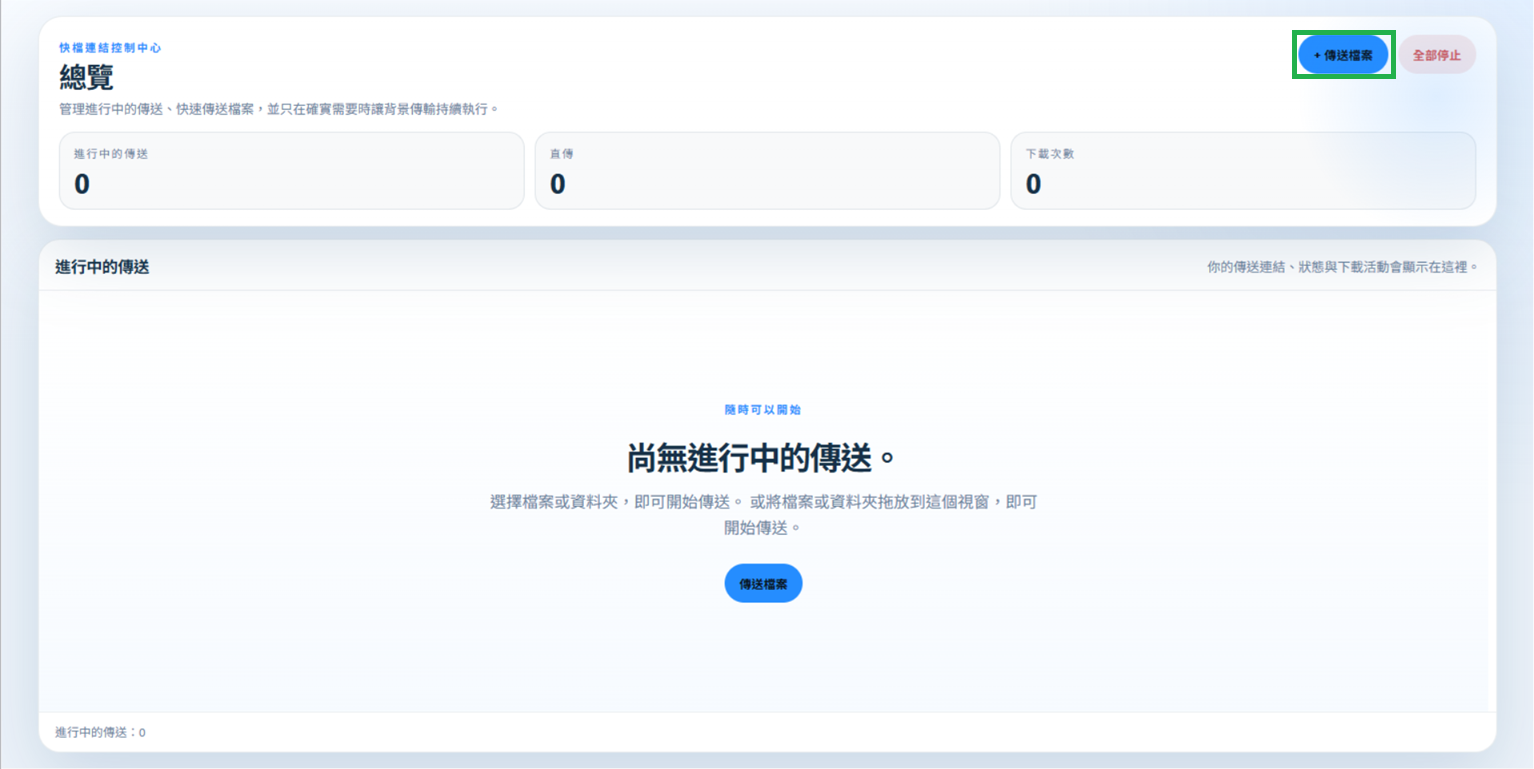
Task: Select the 下載次數 label in the stat card
Action: 1050,154
